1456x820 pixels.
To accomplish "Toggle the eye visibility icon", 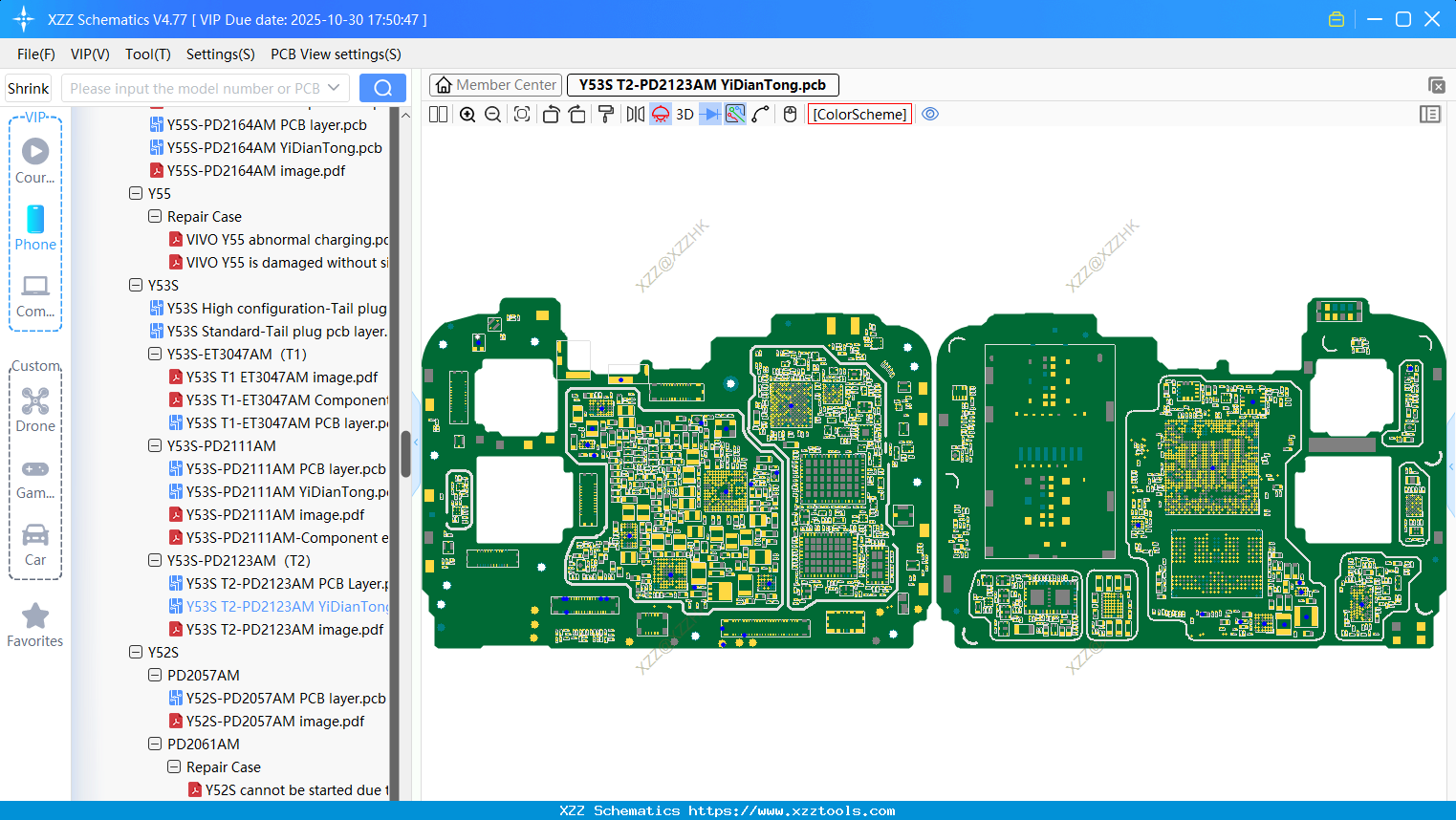I will click(x=930, y=115).
